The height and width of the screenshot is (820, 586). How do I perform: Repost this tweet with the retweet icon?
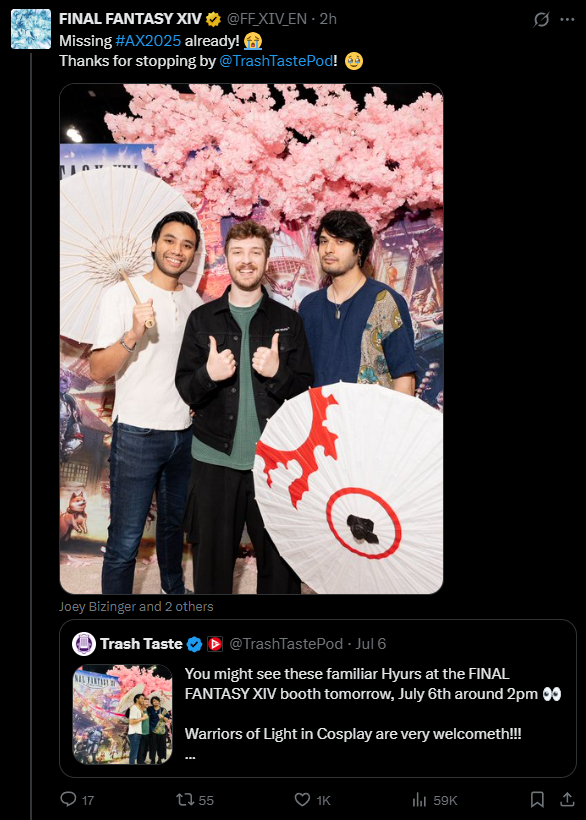coord(184,800)
